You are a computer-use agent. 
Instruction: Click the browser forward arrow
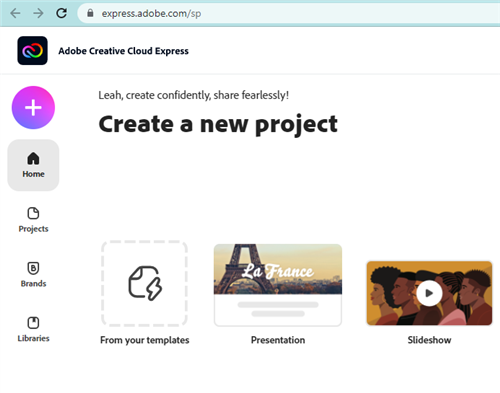[38, 13]
